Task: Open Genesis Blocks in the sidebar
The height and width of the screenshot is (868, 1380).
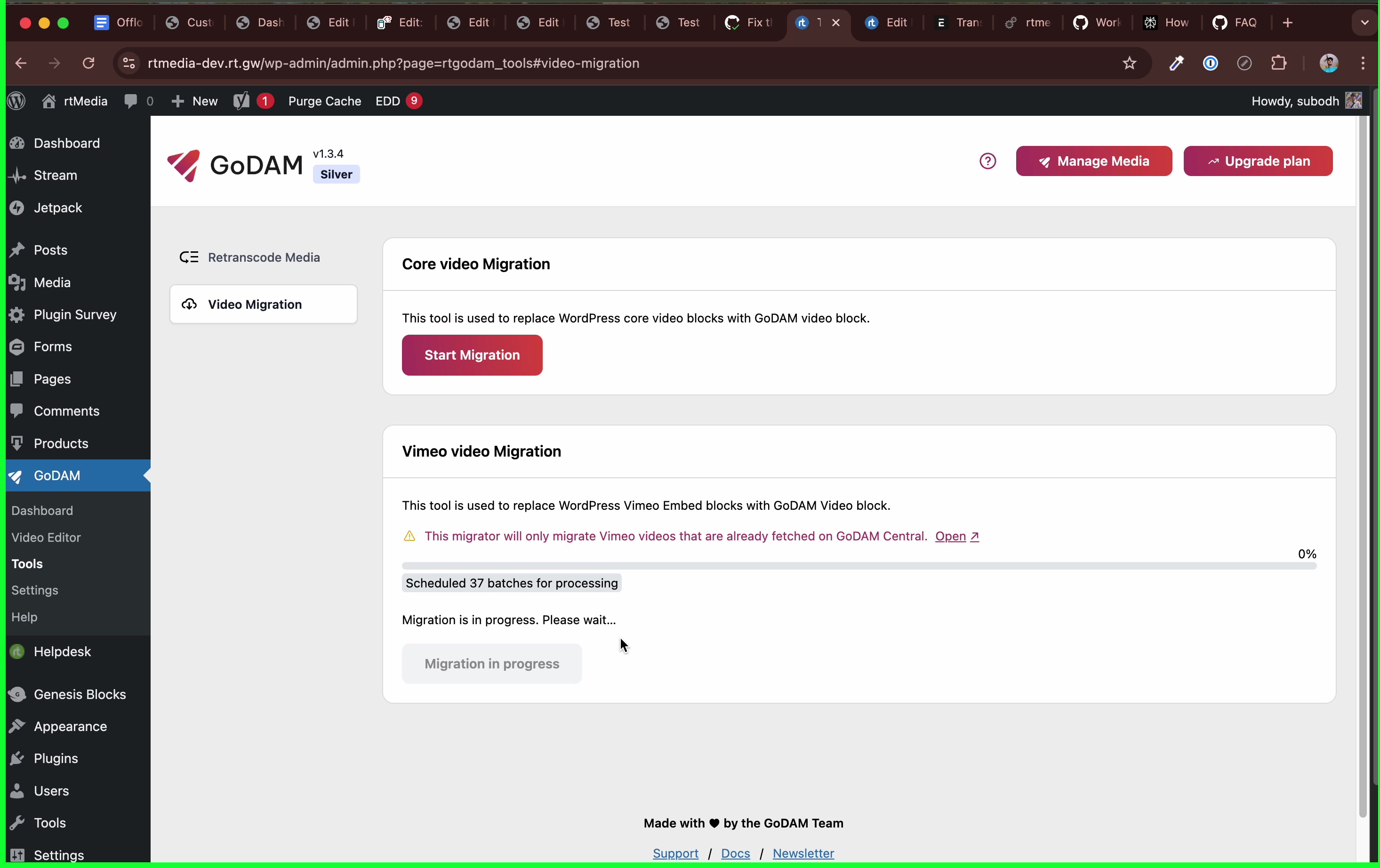Action: [78, 694]
